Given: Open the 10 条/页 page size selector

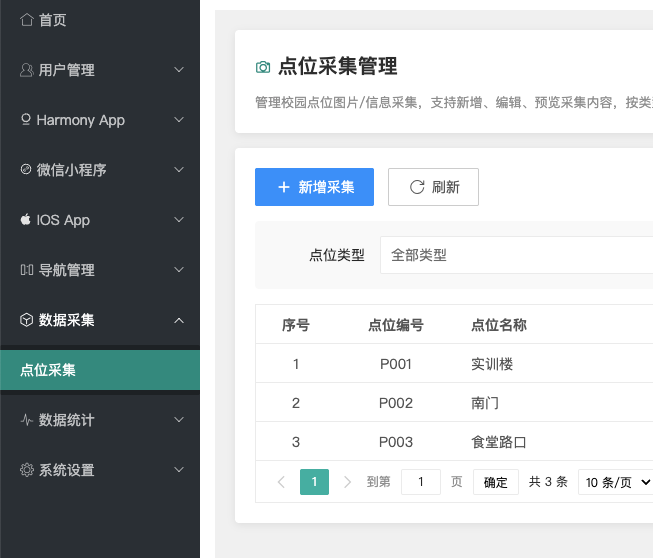Looking at the screenshot, I should [616, 482].
